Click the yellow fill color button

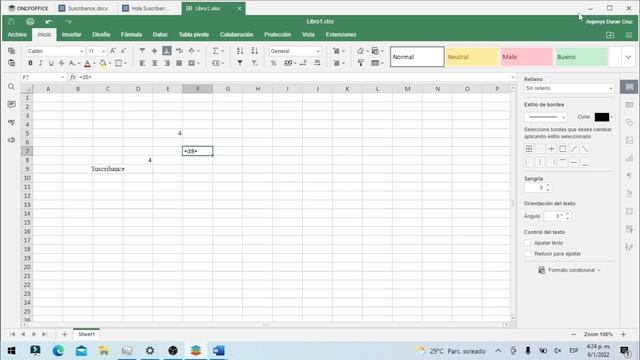tap(103, 63)
